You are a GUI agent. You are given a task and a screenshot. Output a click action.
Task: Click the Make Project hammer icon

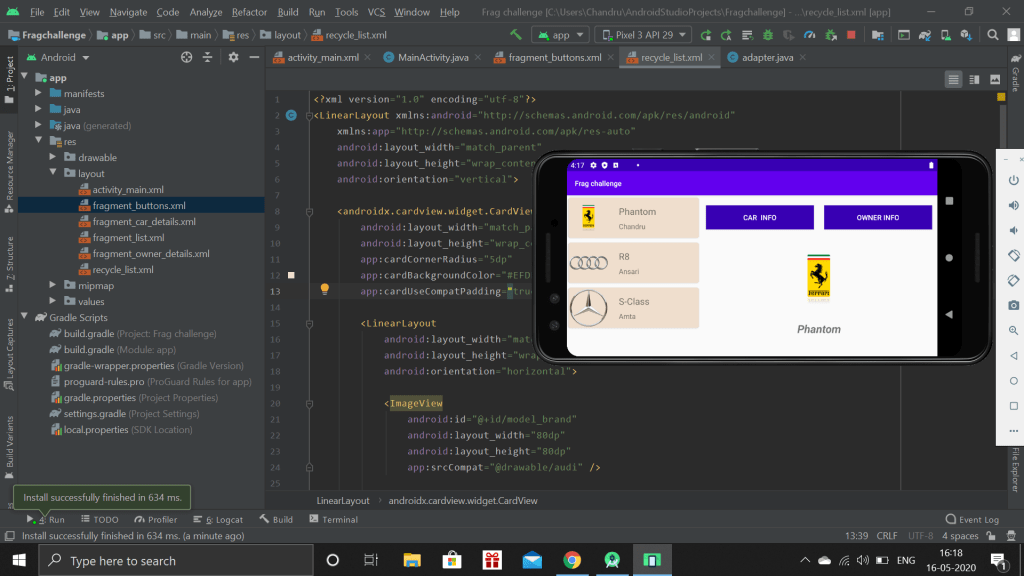tap(516, 34)
